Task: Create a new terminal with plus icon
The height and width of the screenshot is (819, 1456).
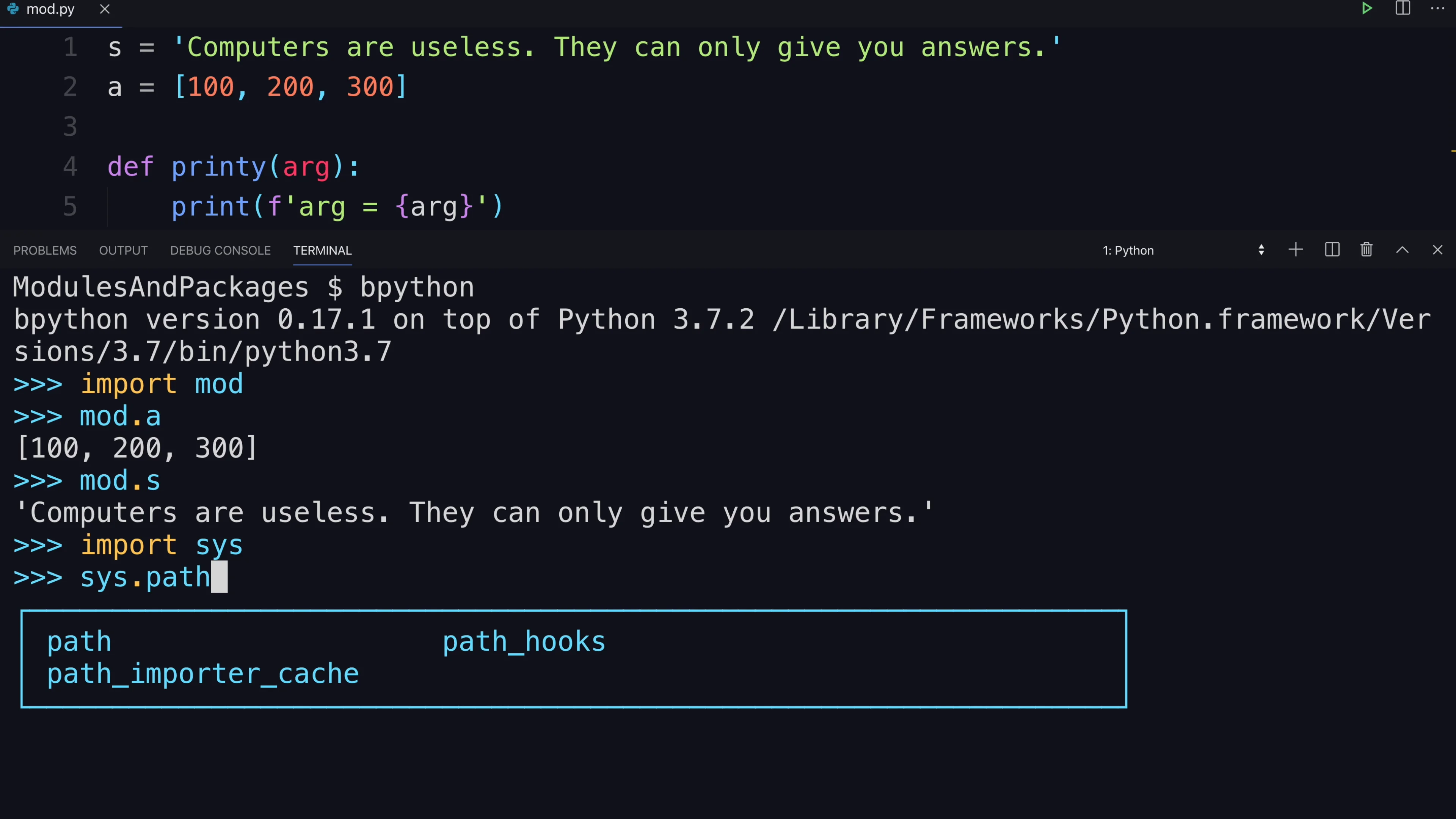Action: coord(1296,250)
